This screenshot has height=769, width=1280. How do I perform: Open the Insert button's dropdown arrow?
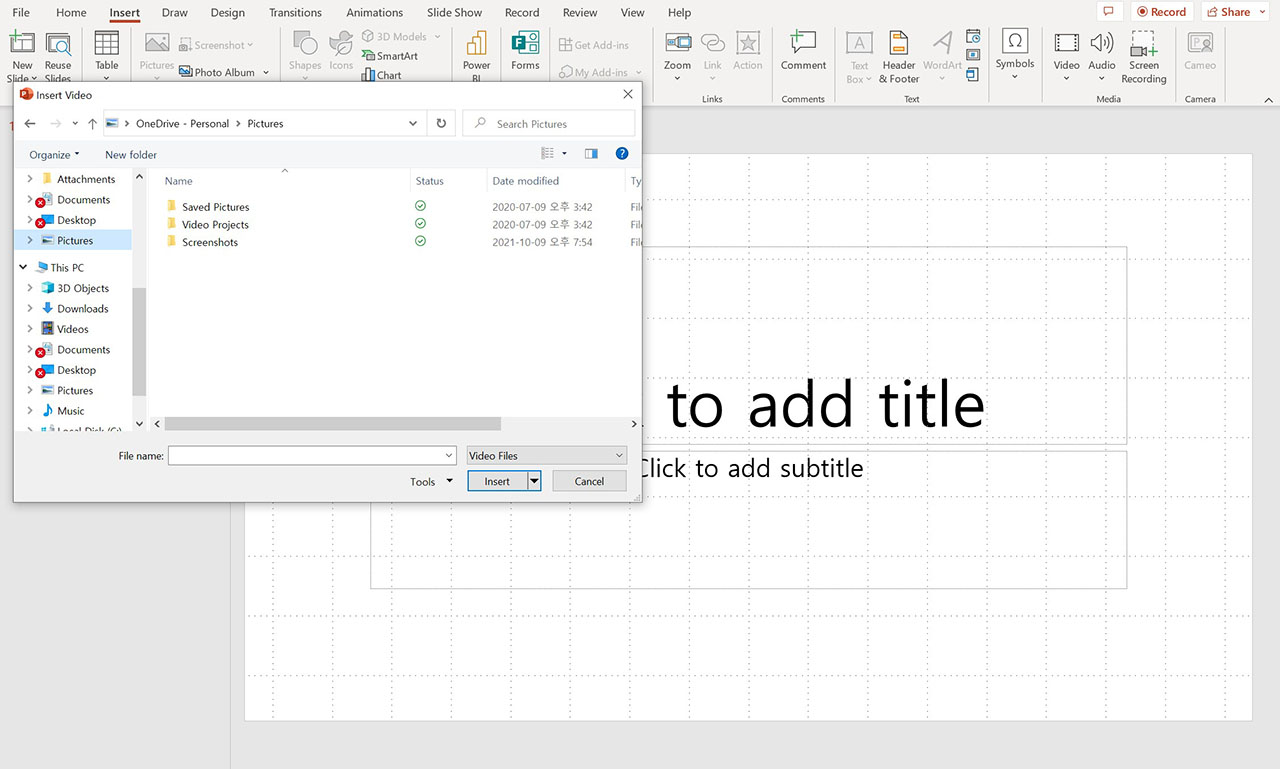tap(534, 481)
